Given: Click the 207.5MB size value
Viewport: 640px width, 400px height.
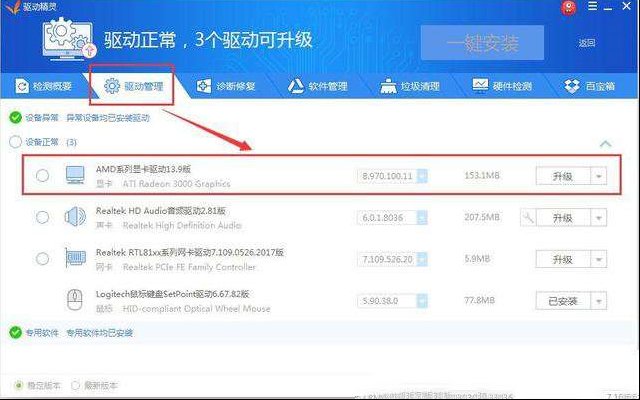Looking at the screenshot, I should 482,217.
